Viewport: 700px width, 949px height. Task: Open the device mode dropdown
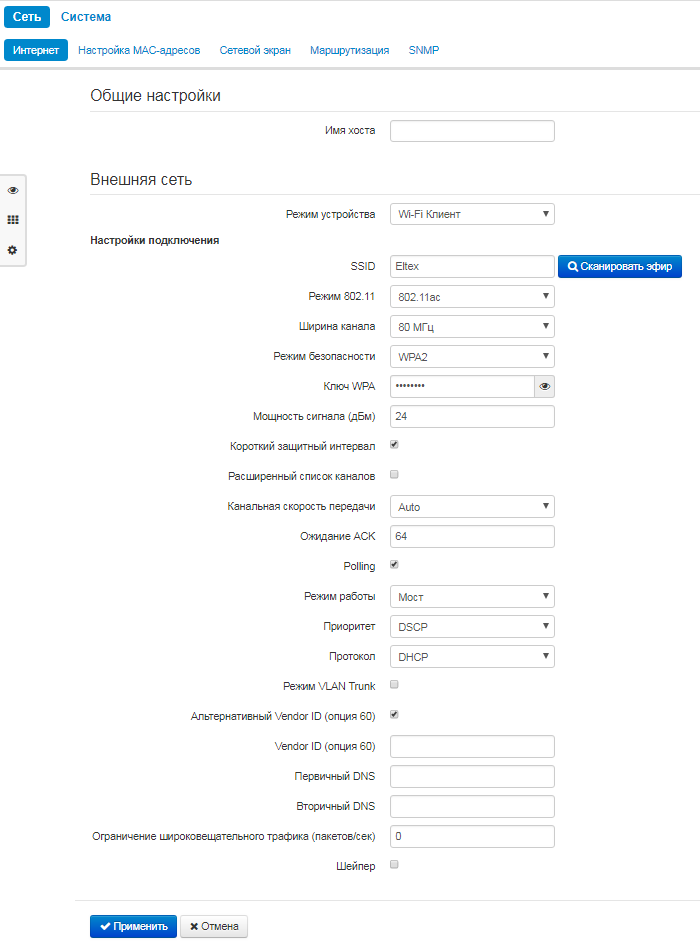click(x=472, y=214)
